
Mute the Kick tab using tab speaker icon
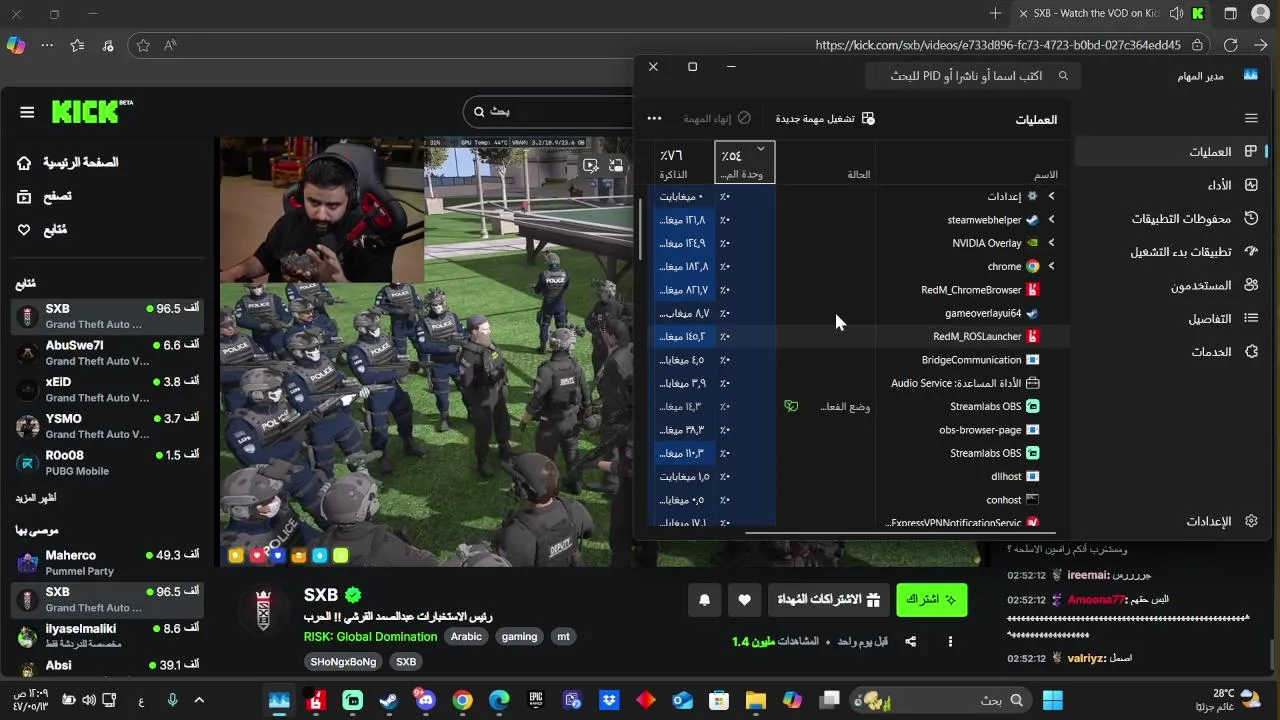pos(1176,13)
